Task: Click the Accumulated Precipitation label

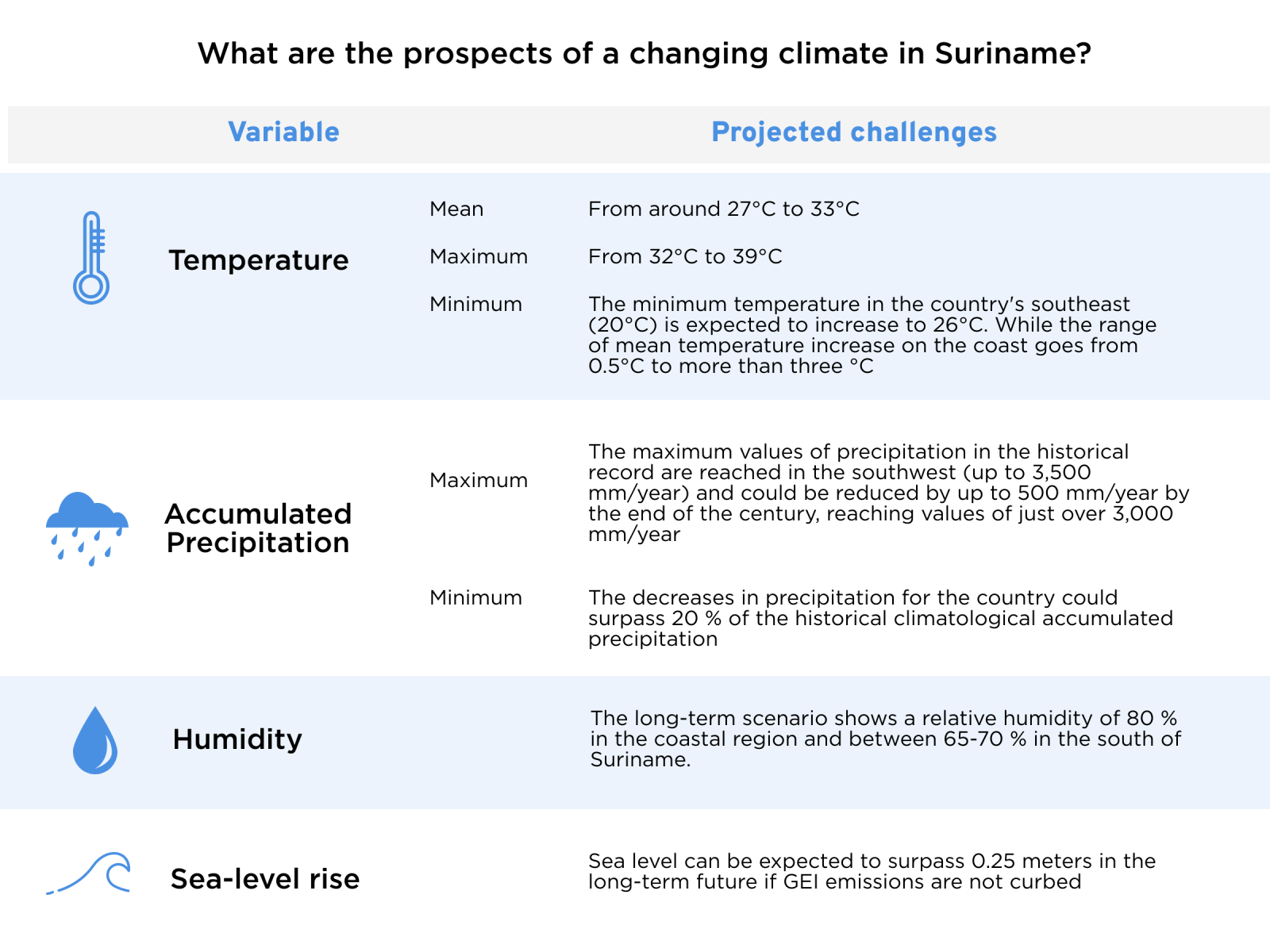Action: 258,528
